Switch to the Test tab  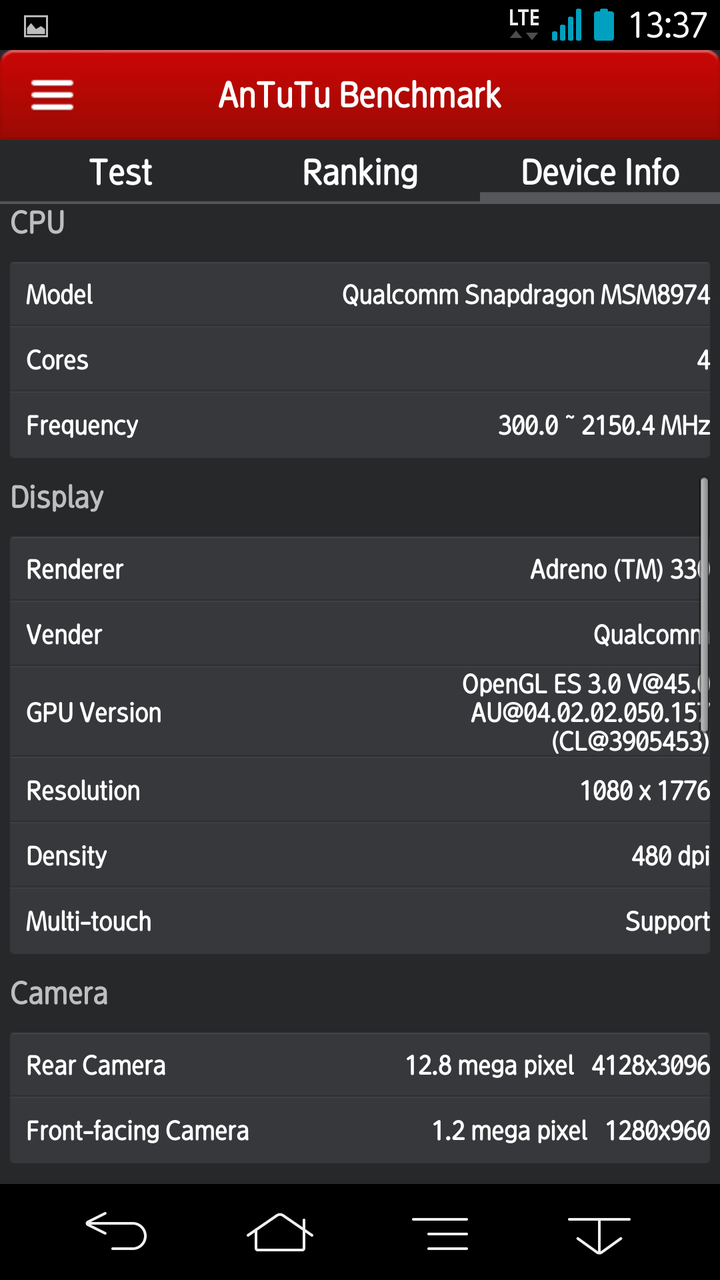click(120, 172)
